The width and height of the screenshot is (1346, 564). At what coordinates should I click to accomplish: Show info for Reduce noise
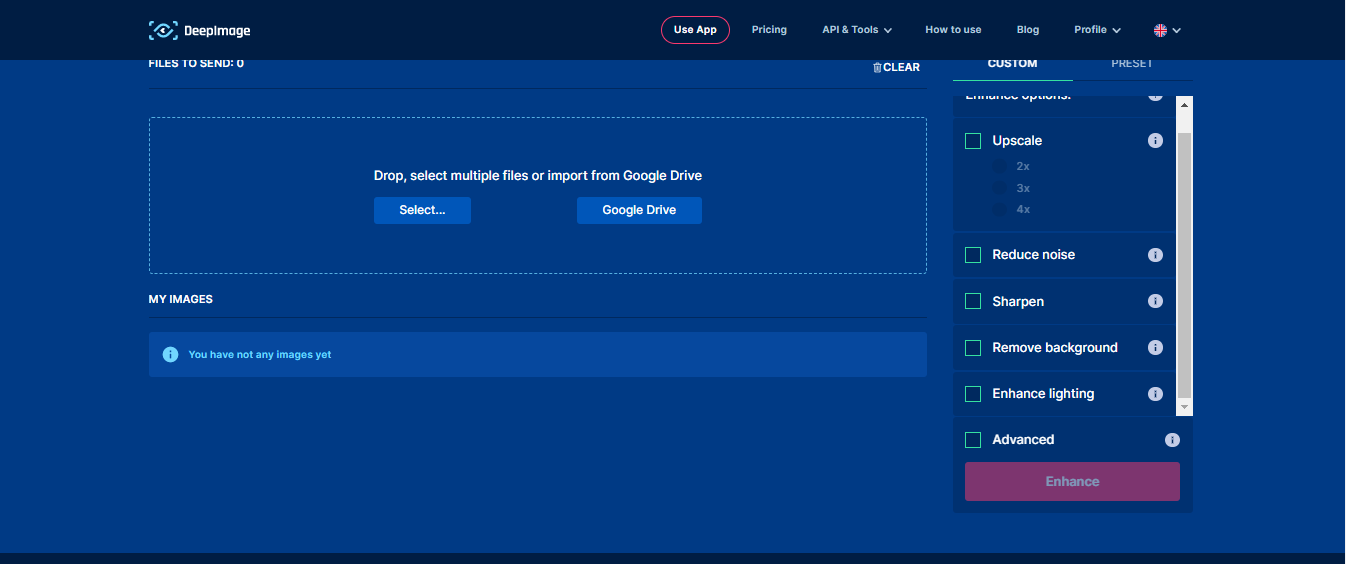click(x=1155, y=255)
